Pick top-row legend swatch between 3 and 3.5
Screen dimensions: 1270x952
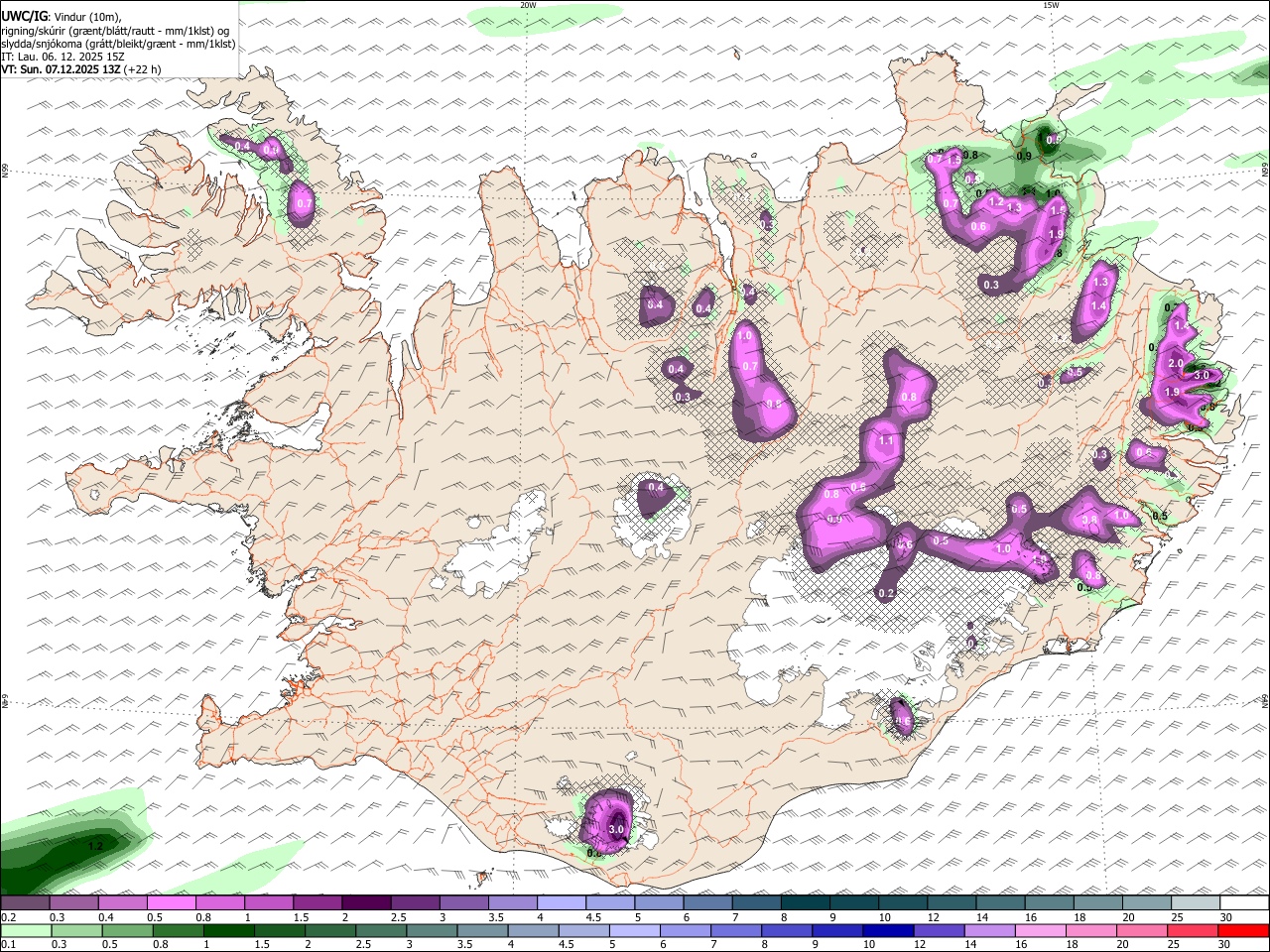(x=464, y=903)
